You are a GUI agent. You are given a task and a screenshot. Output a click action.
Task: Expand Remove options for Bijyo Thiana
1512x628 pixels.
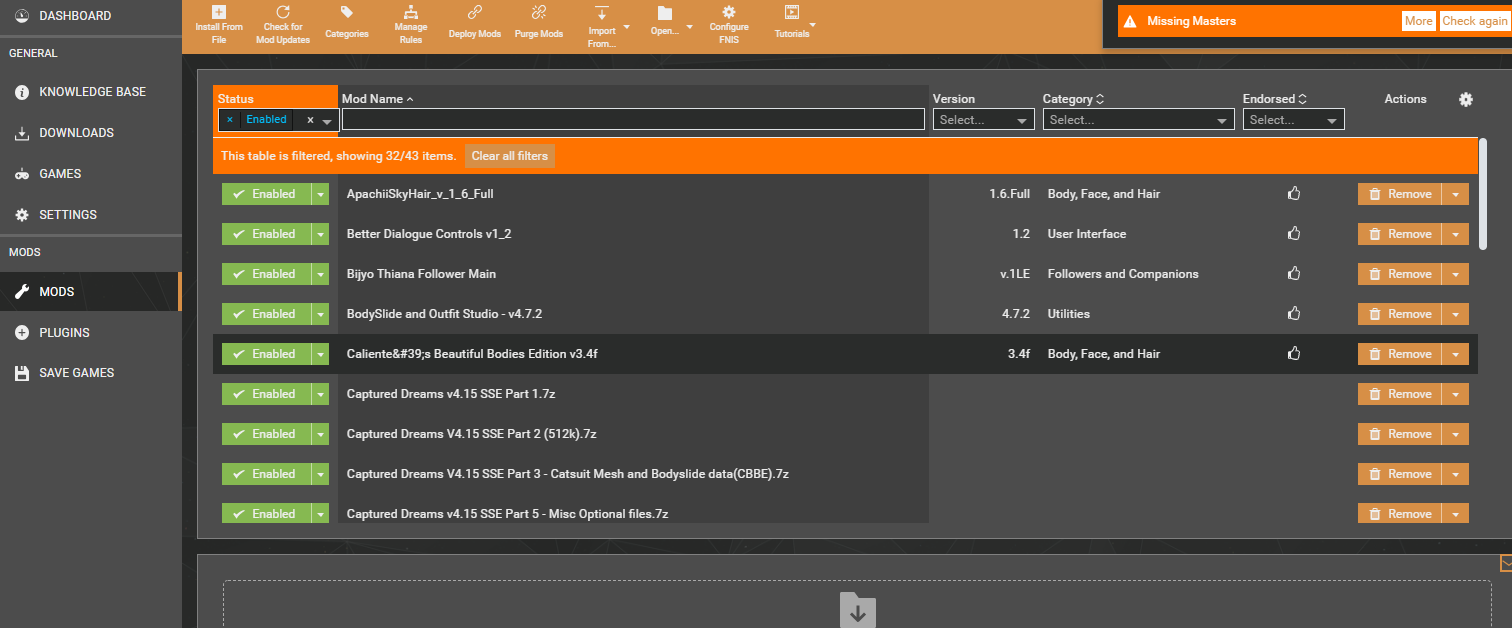(x=1455, y=274)
